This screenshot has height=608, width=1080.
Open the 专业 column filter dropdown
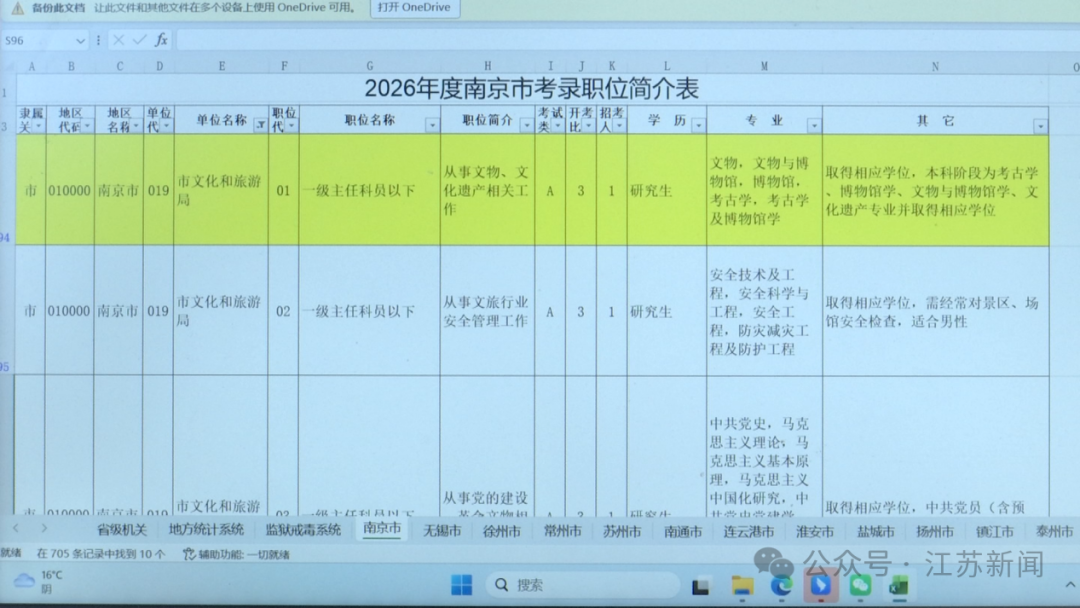click(814, 126)
